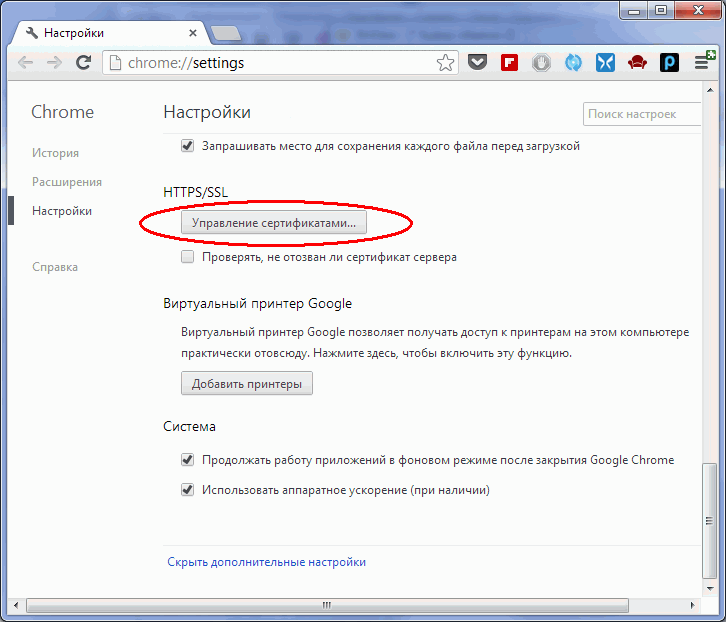Select 'Расширения' in the sidebar

pos(67,182)
